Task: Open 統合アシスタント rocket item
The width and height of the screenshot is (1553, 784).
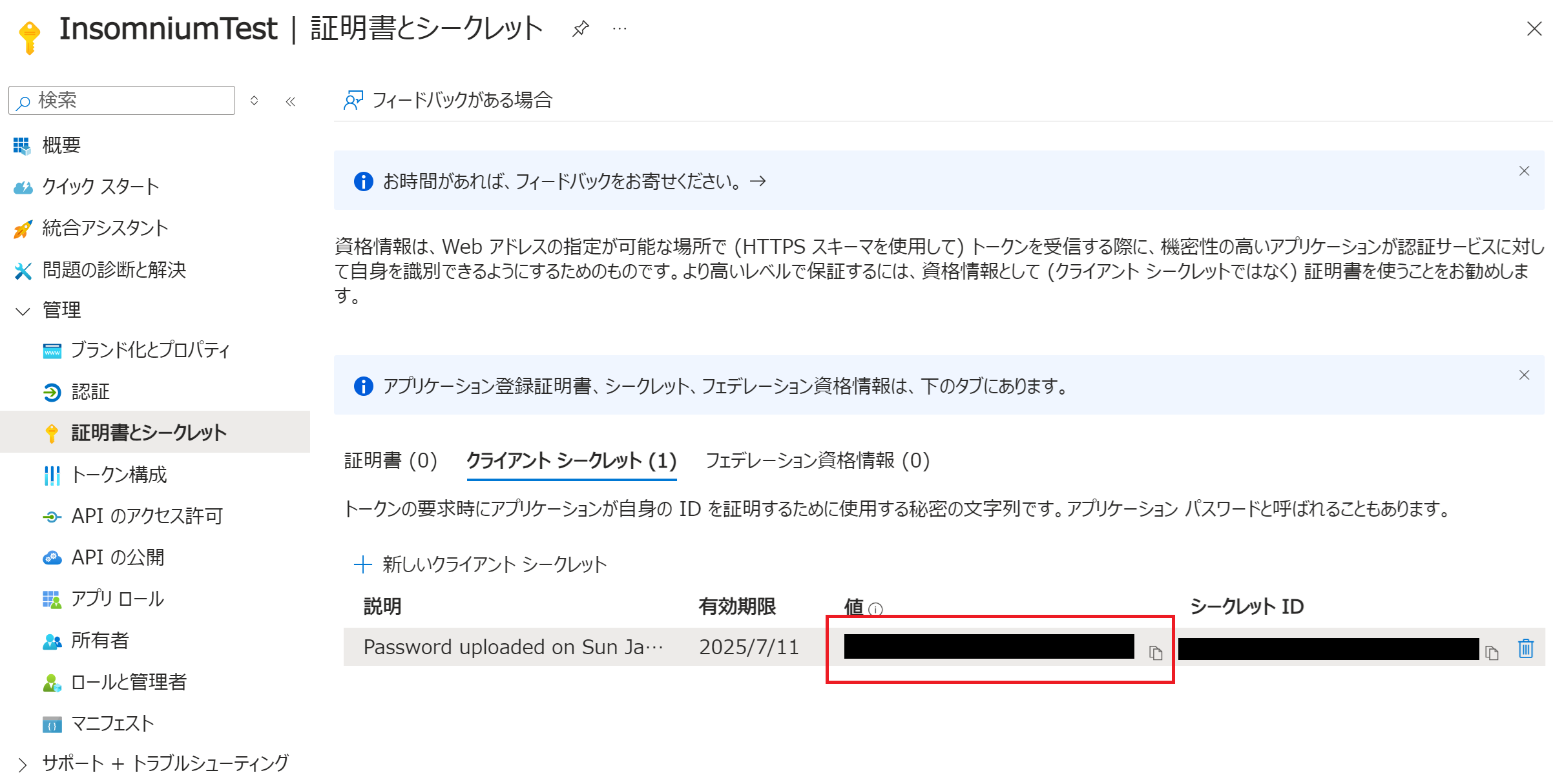Action: click(105, 228)
